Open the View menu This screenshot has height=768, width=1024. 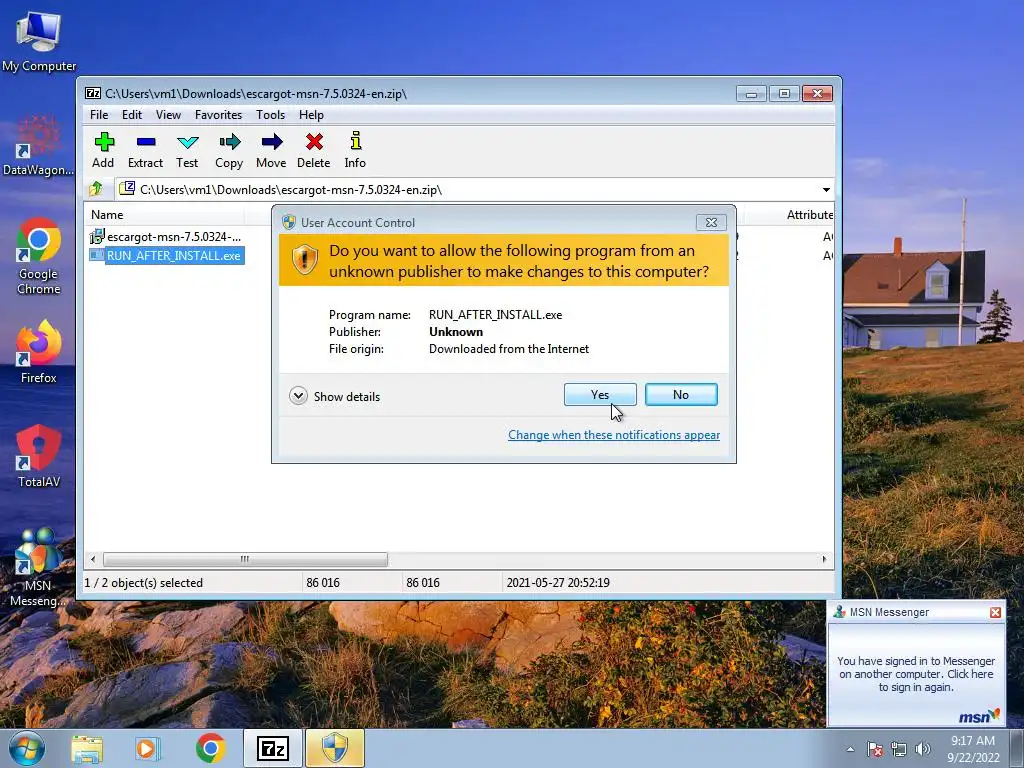(x=168, y=115)
